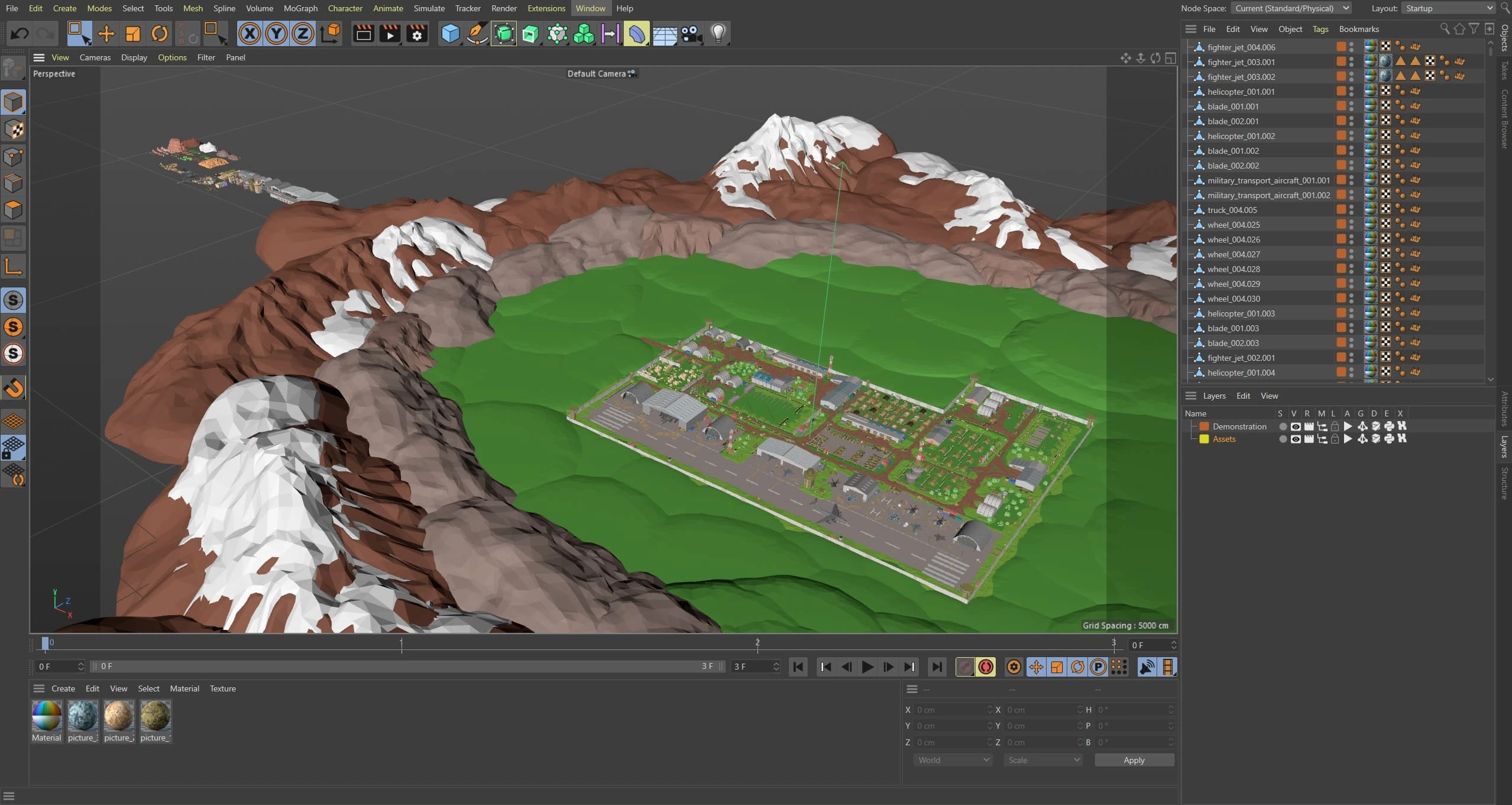Click the Apply button

click(x=1134, y=760)
